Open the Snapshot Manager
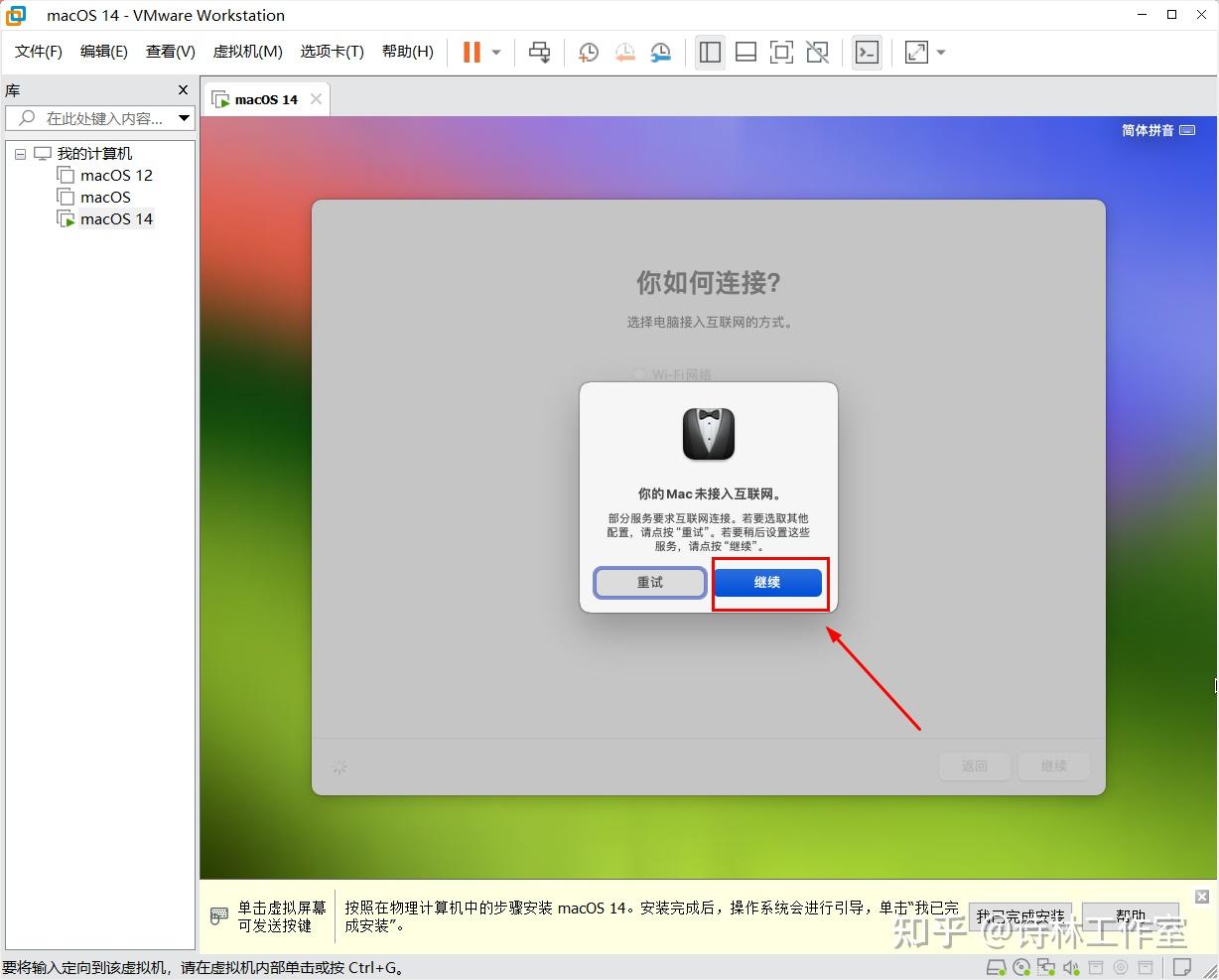This screenshot has width=1219, height=980. [660, 52]
